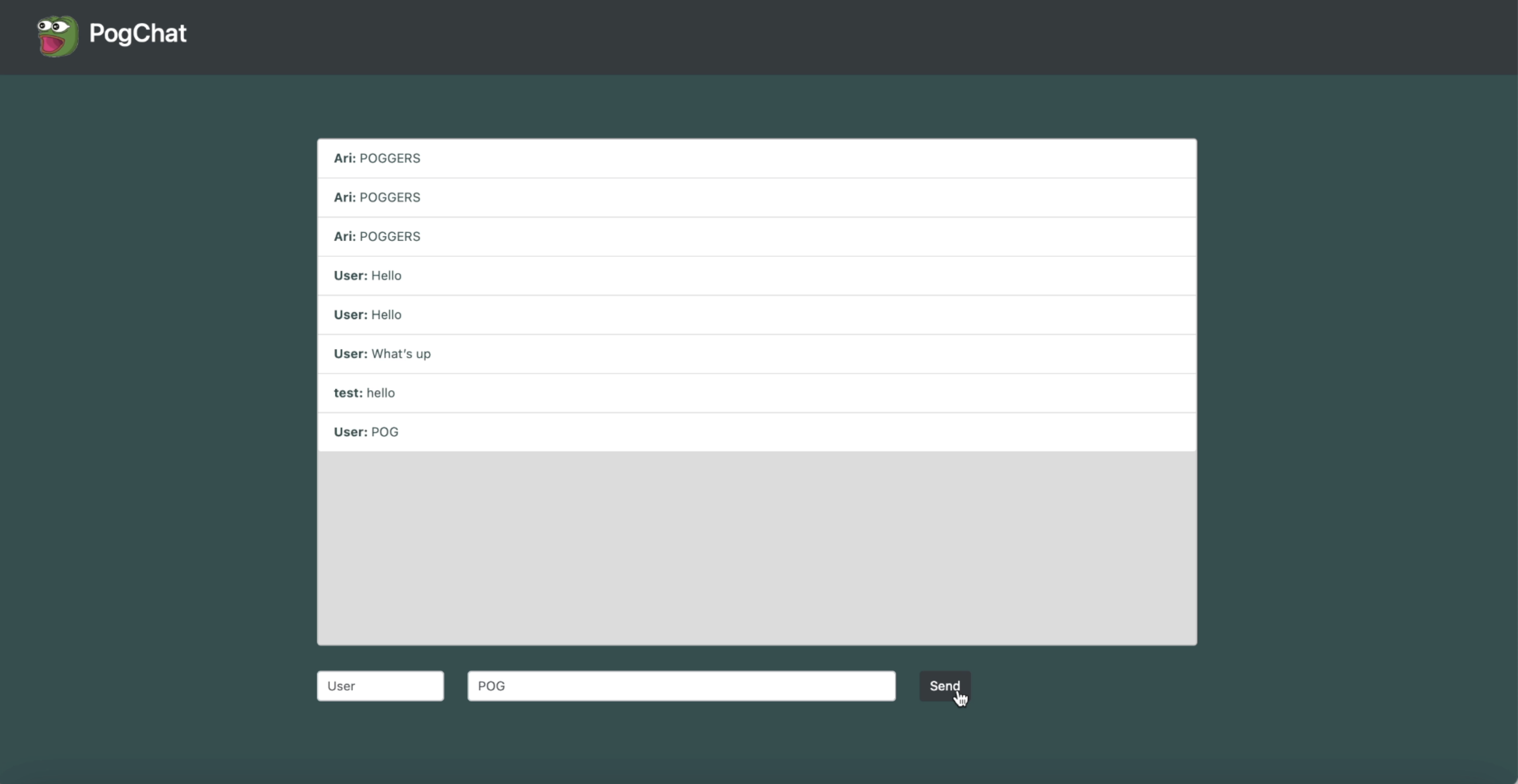Select the third "Ari: POGGERS" message row
This screenshot has height=784, width=1518.
(x=756, y=237)
